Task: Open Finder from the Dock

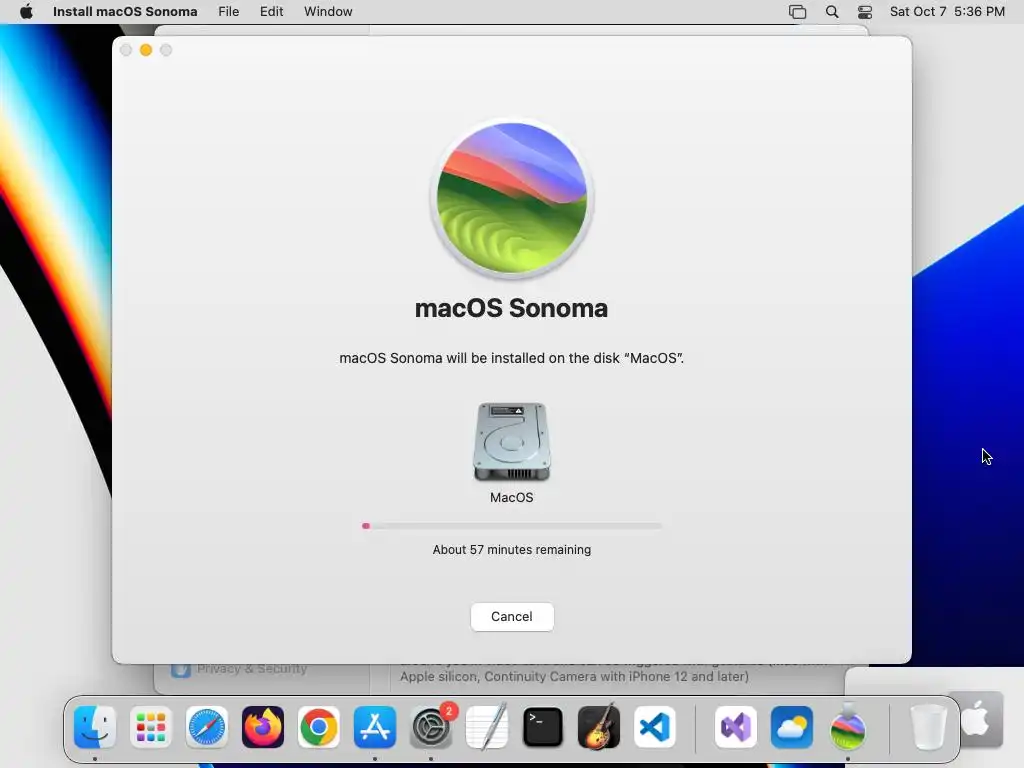Action: coord(95,727)
